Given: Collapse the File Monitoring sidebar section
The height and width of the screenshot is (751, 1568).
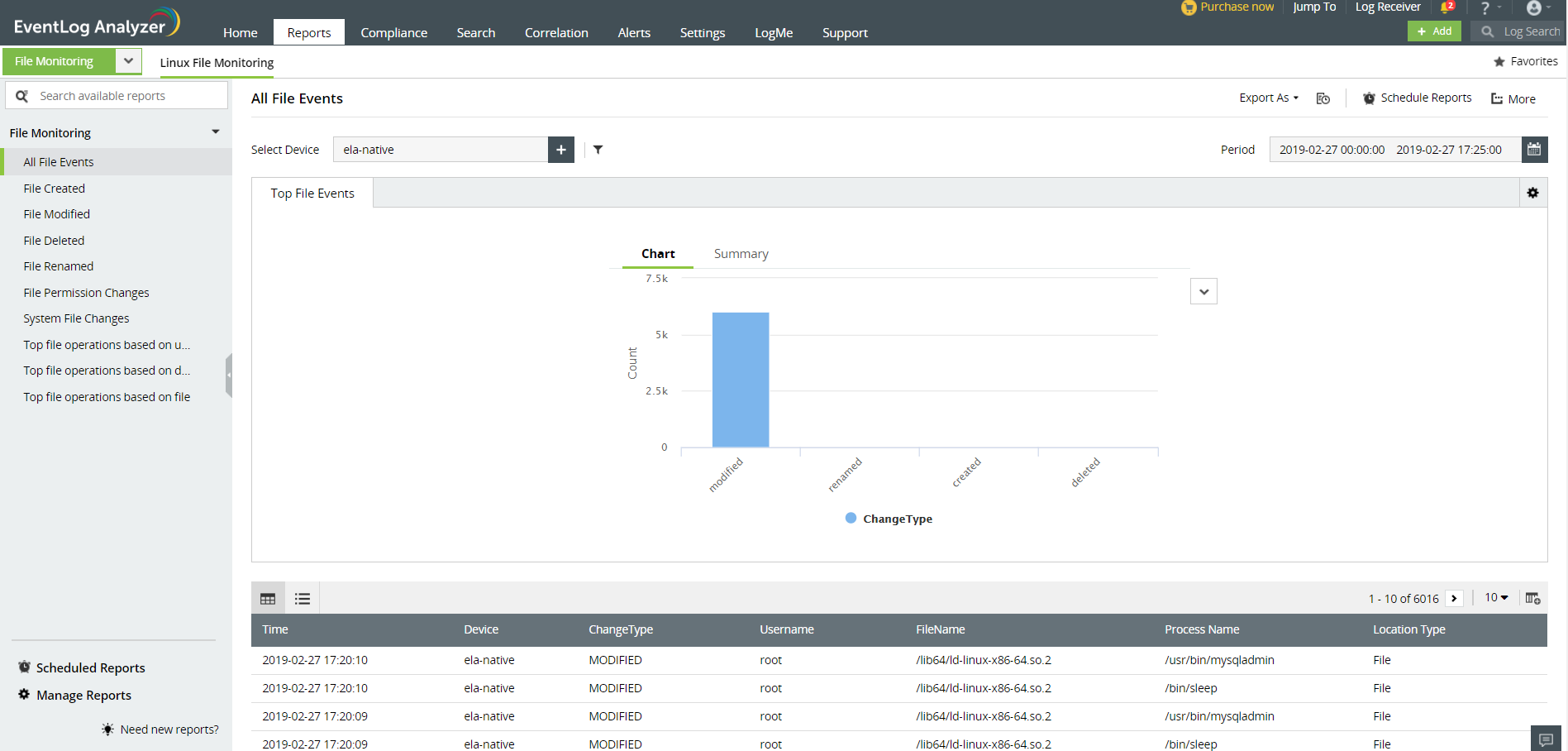Looking at the screenshot, I should pyautogui.click(x=216, y=132).
